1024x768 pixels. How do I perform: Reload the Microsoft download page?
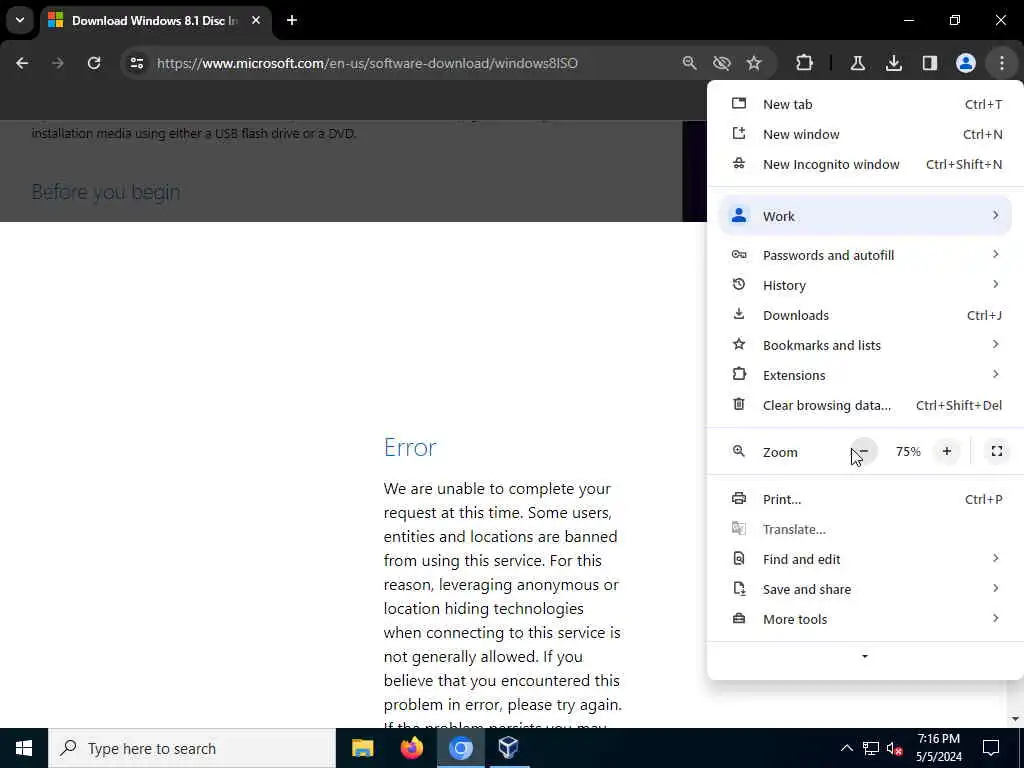coord(94,63)
